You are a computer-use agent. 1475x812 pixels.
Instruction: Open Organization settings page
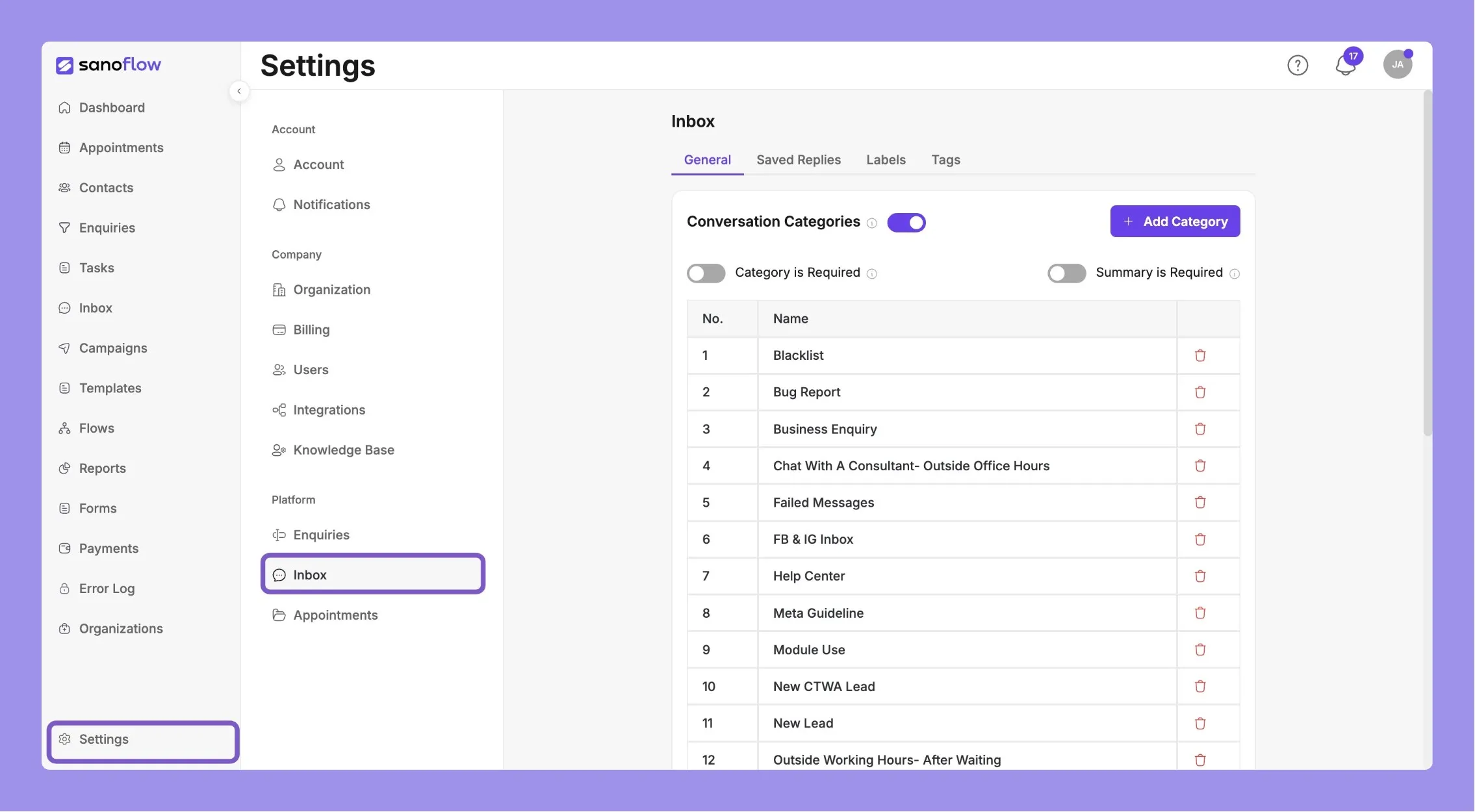(321, 290)
